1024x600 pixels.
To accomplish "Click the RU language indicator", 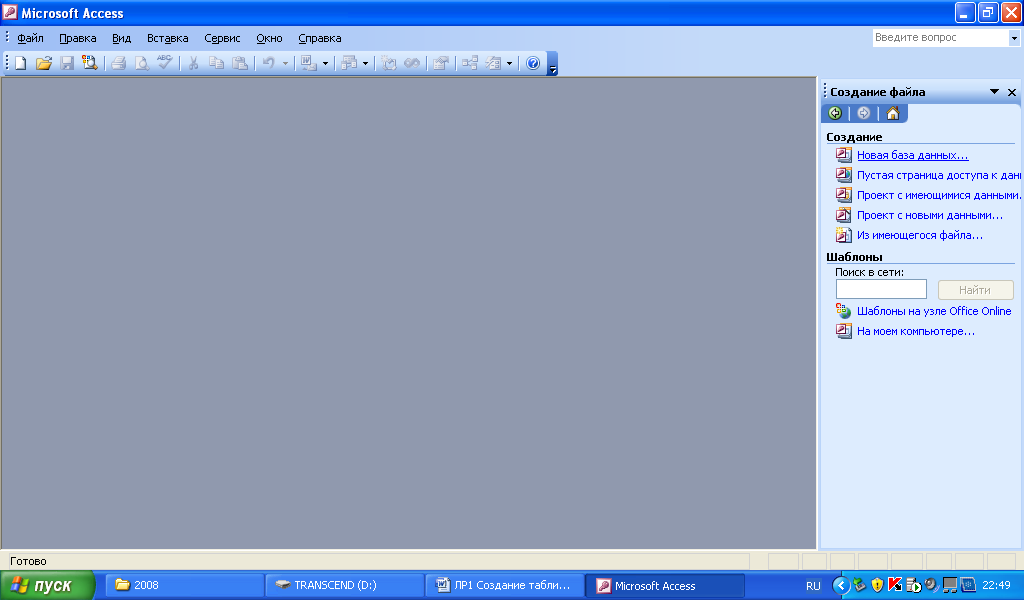I will click(812, 586).
